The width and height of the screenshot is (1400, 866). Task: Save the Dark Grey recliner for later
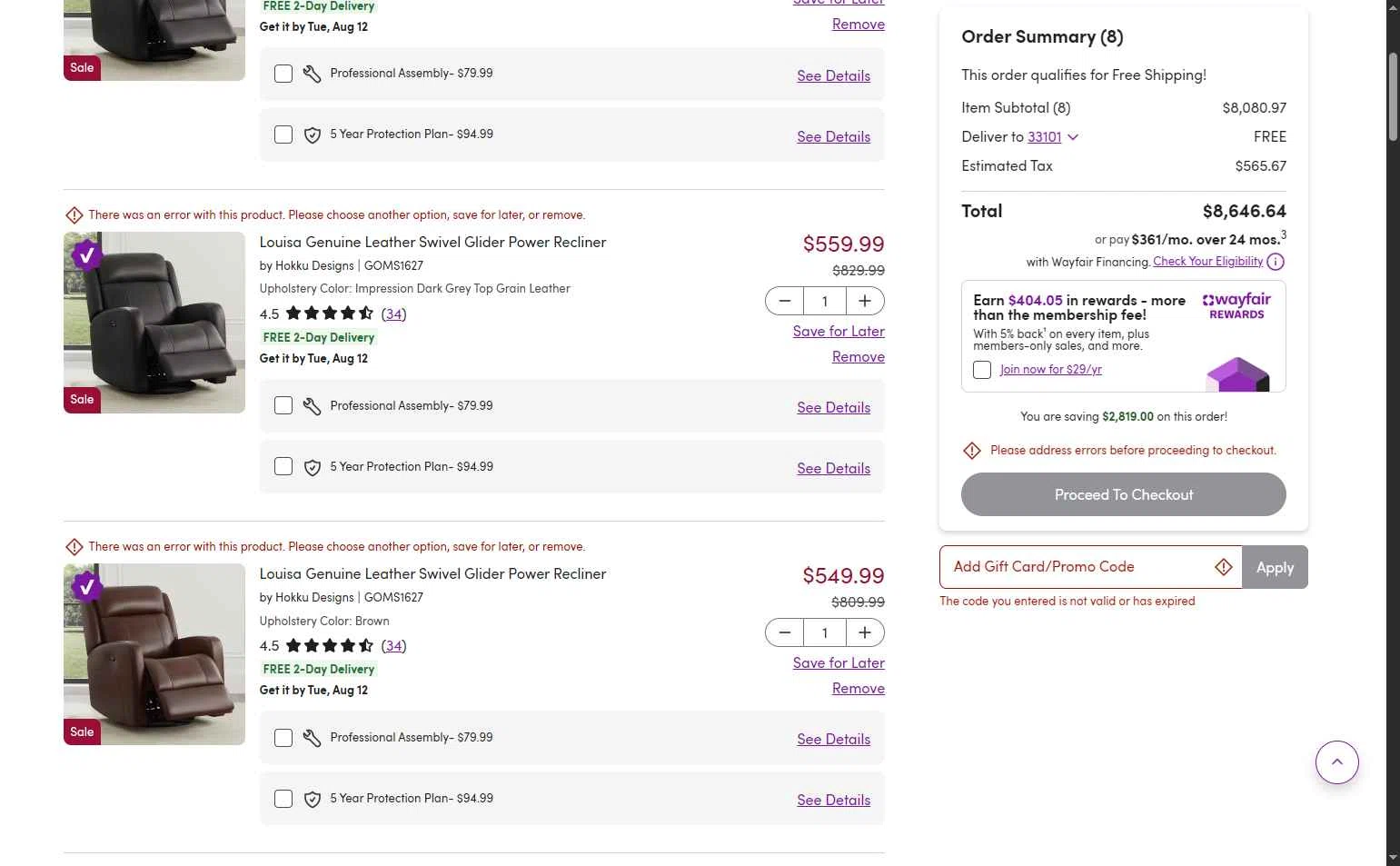tap(839, 332)
